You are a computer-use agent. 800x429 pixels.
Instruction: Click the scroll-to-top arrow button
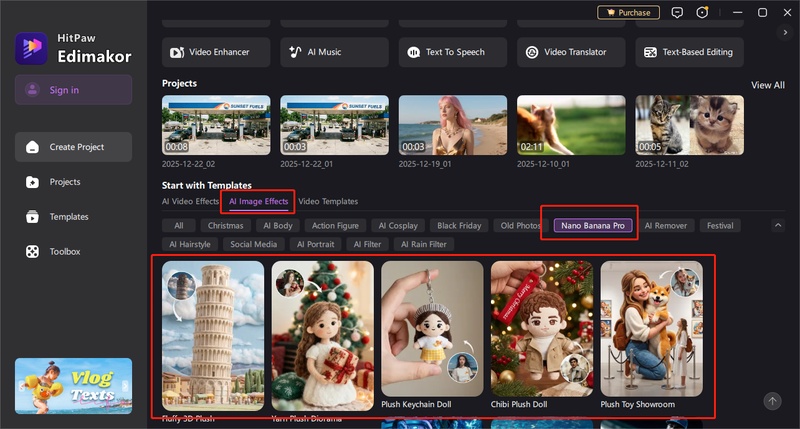(771, 400)
